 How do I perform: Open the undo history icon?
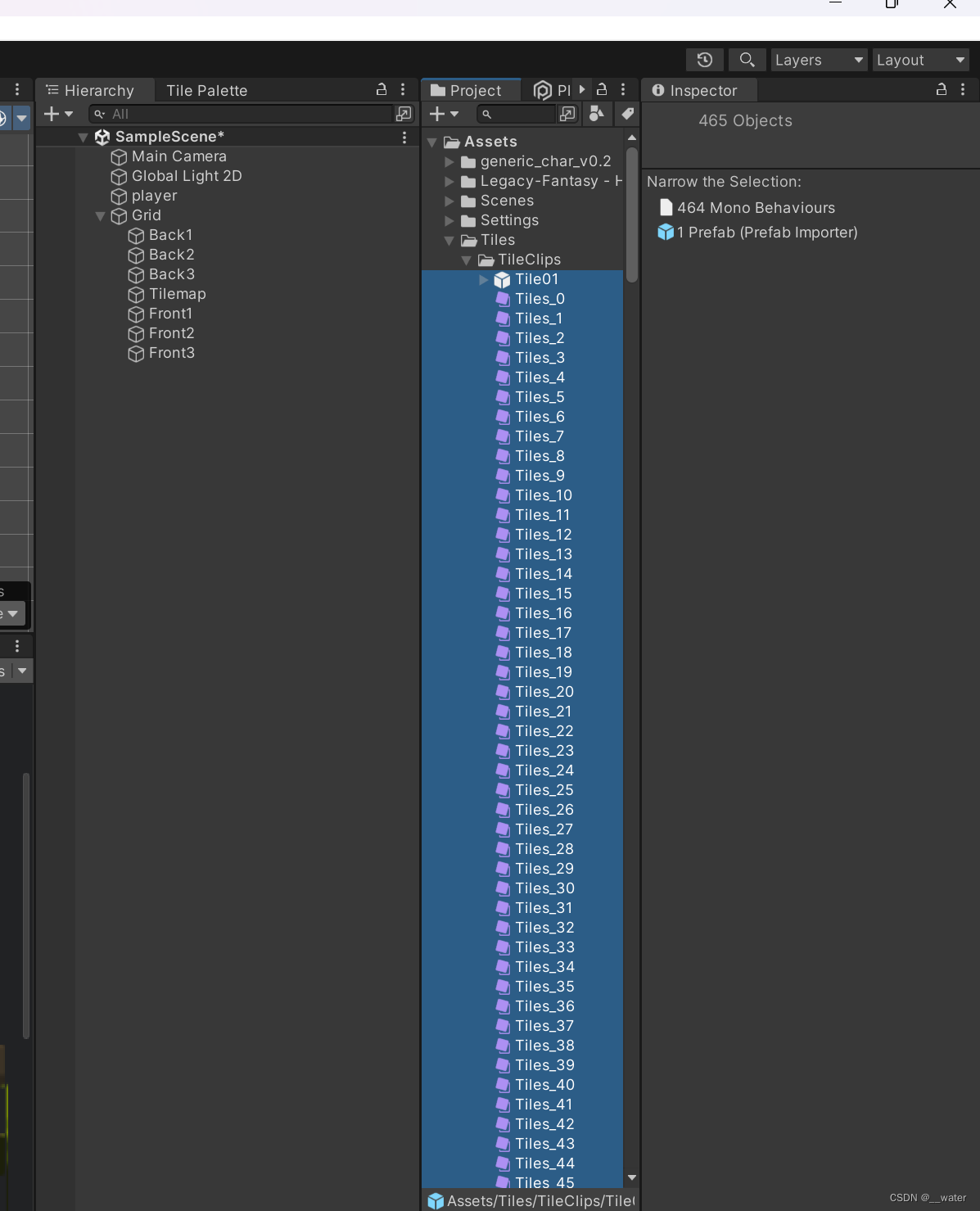[x=705, y=60]
